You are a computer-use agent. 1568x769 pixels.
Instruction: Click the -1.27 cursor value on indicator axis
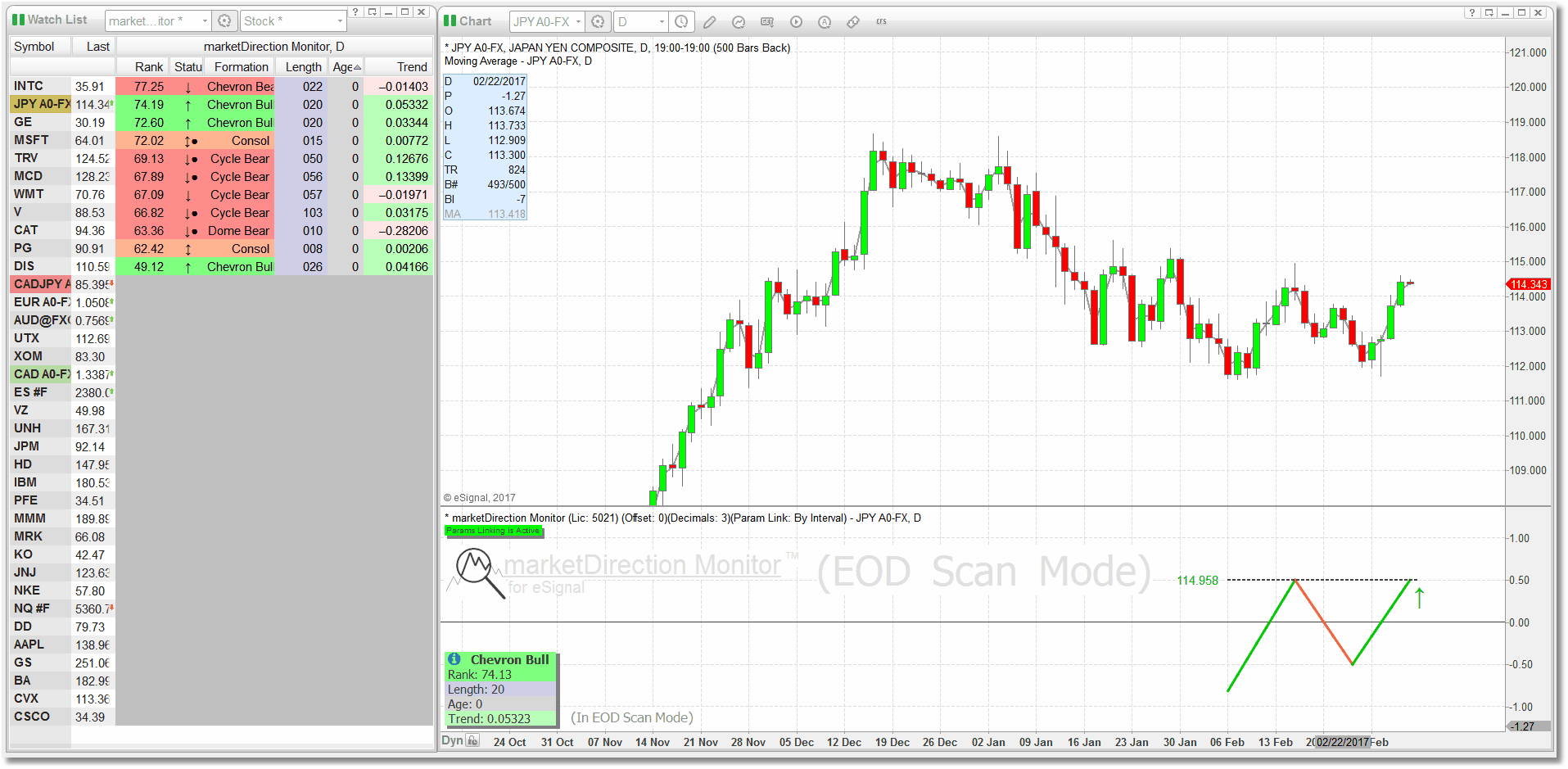[1528, 726]
